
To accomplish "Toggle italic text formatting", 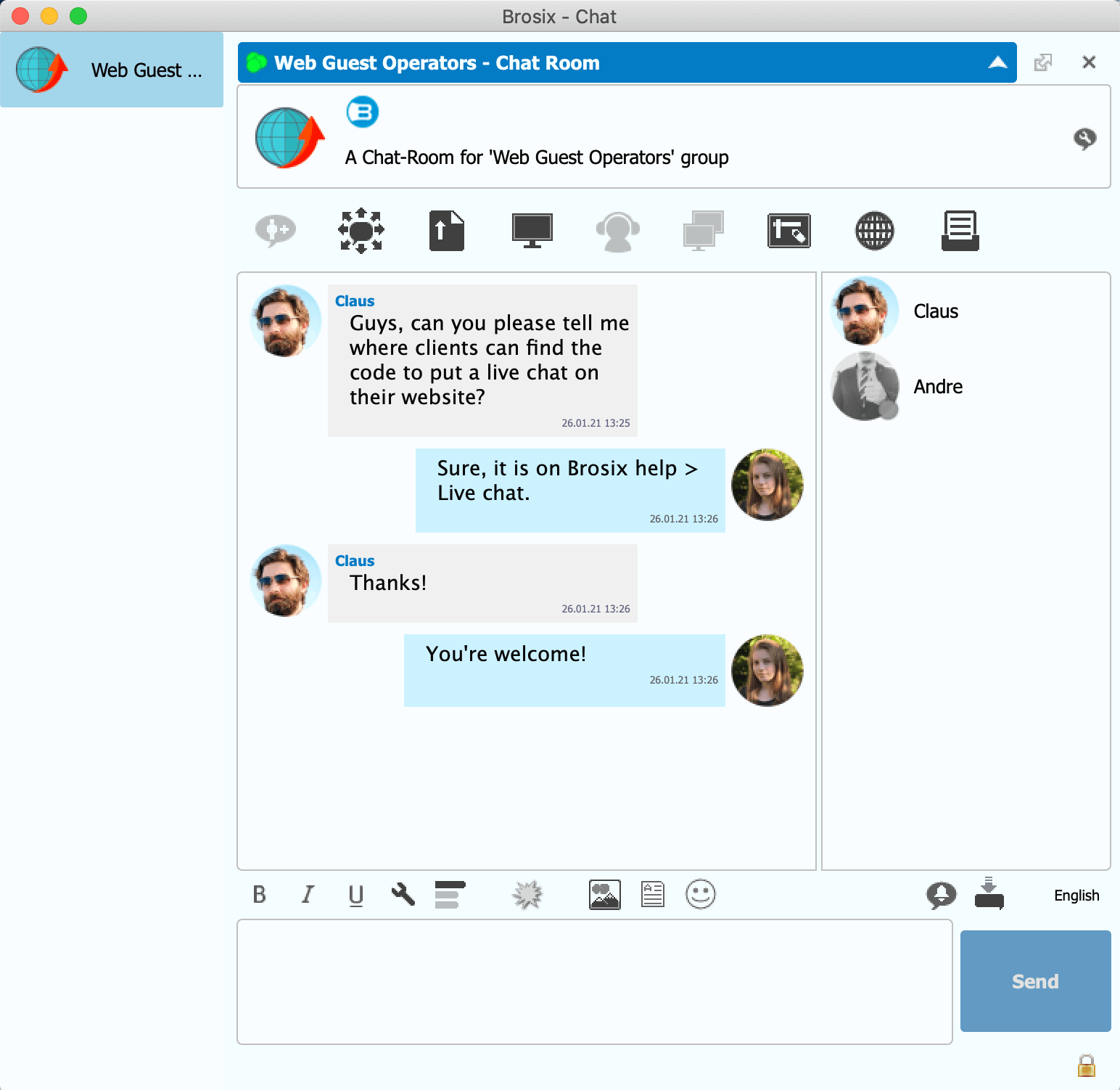I will pyautogui.click(x=308, y=894).
